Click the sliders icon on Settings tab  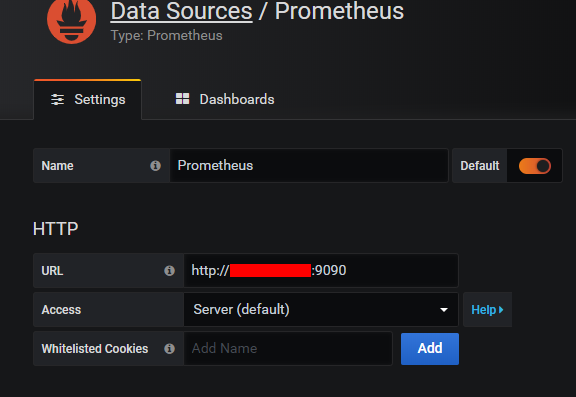click(57, 100)
